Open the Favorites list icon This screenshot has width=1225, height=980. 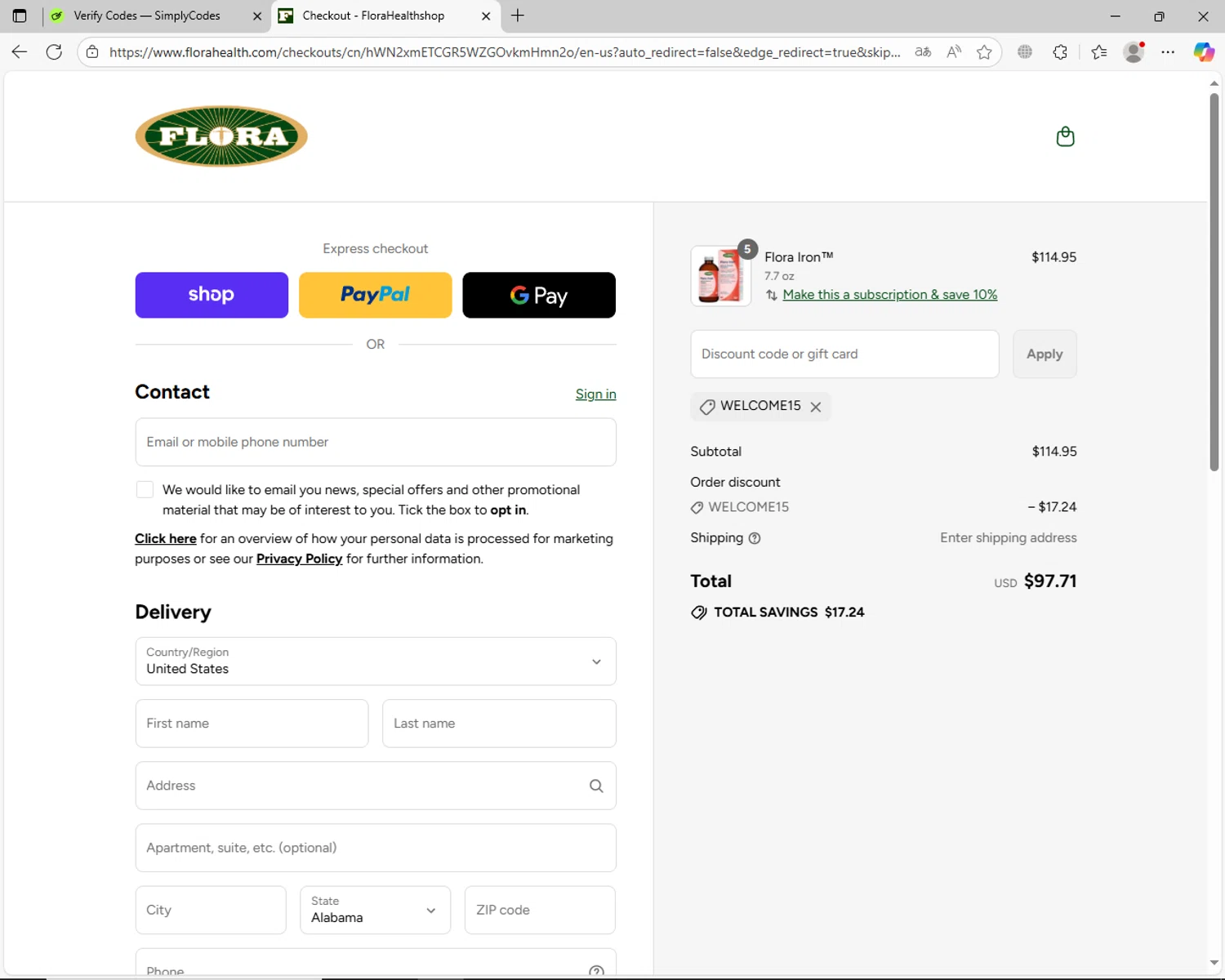pos(1099,52)
